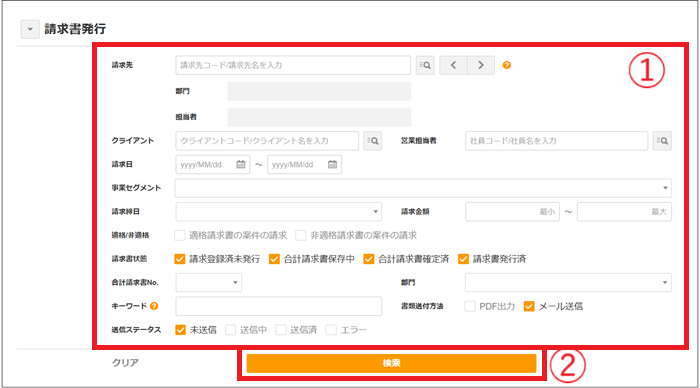Check the PDF出力 checkbox
Viewport: 700px width, 388px height.
(x=470, y=306)
